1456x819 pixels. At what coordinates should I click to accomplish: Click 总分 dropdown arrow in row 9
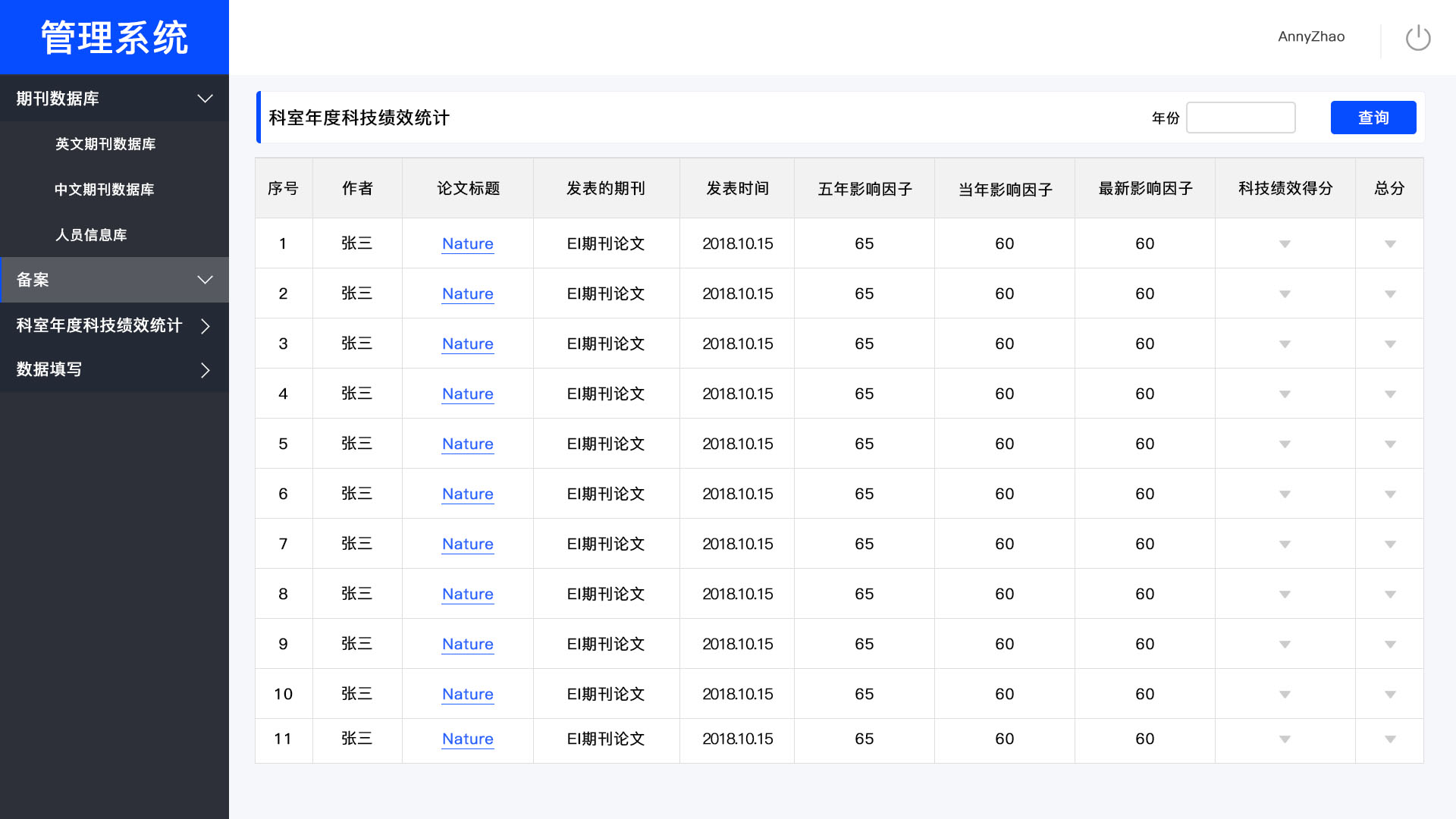tap(1389, 645)
